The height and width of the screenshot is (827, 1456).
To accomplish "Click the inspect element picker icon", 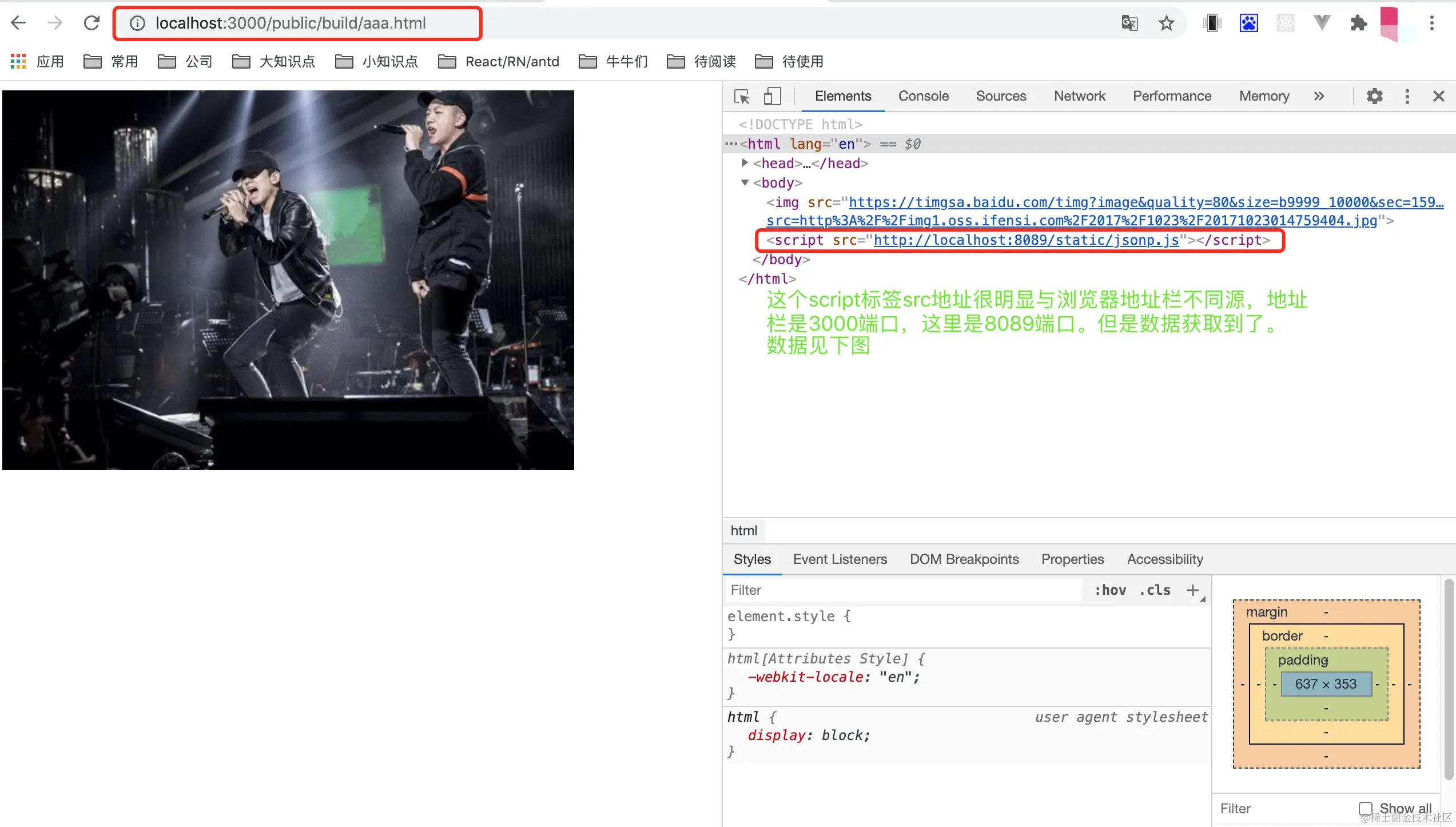I will tap(742, 97).
